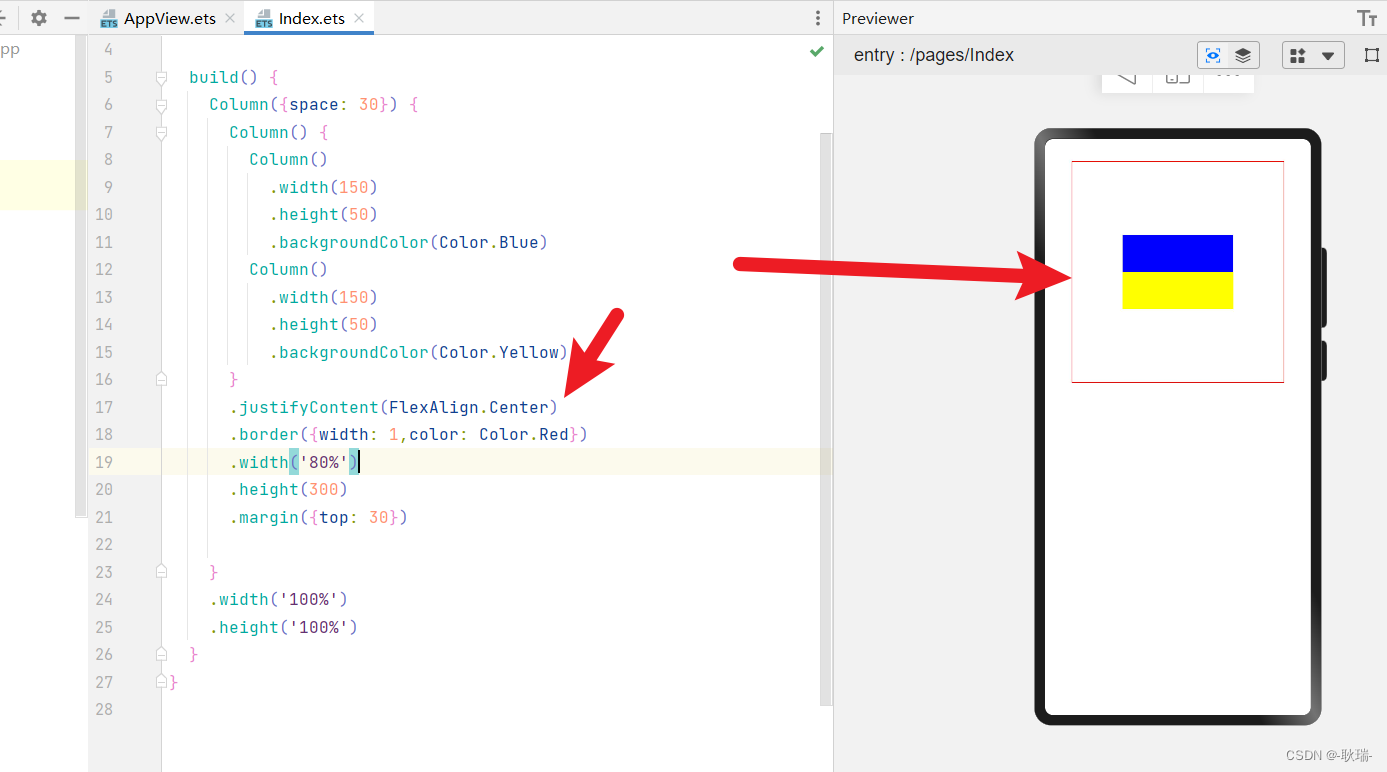Toggle the component layers view in Previewer
The image size is (1387, 772).
tap(1243, 55)
